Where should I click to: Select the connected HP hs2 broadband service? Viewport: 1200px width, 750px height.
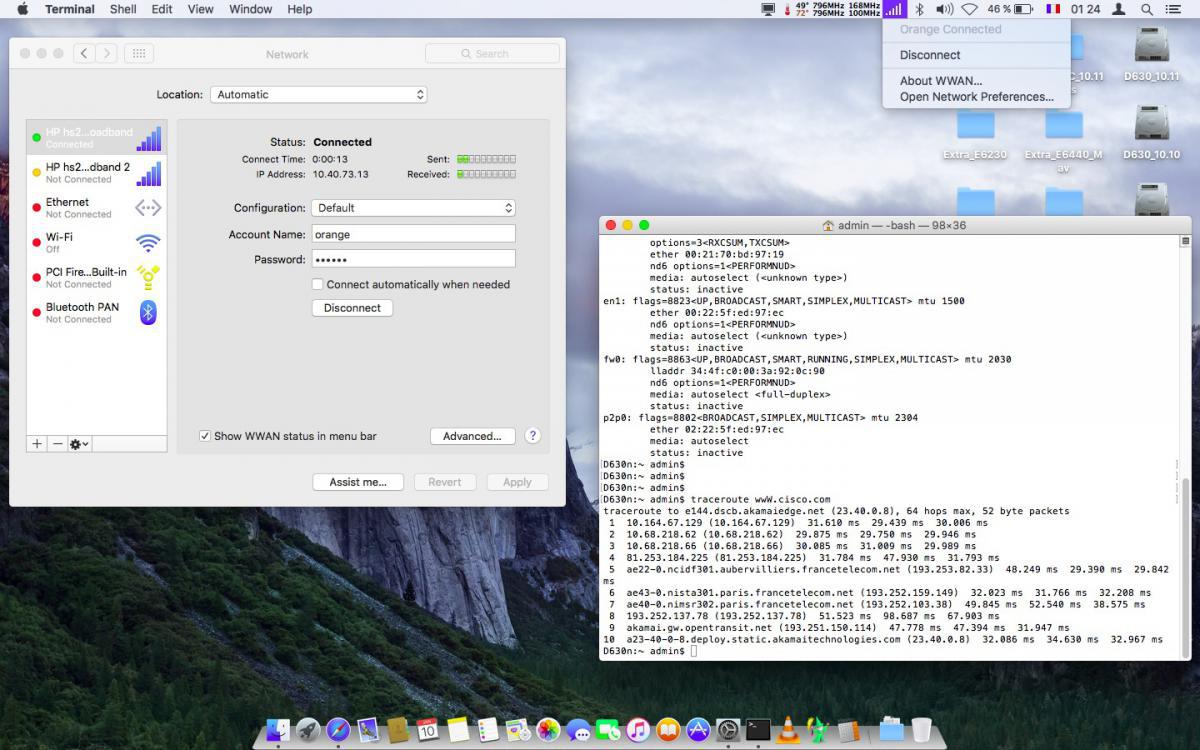pos(96,138)
